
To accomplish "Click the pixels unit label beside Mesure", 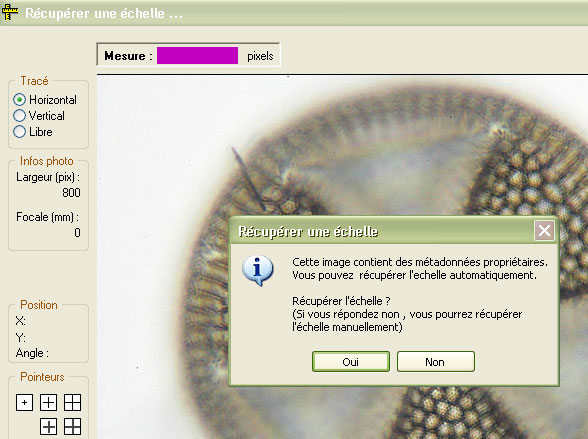I will coord(260,56).
